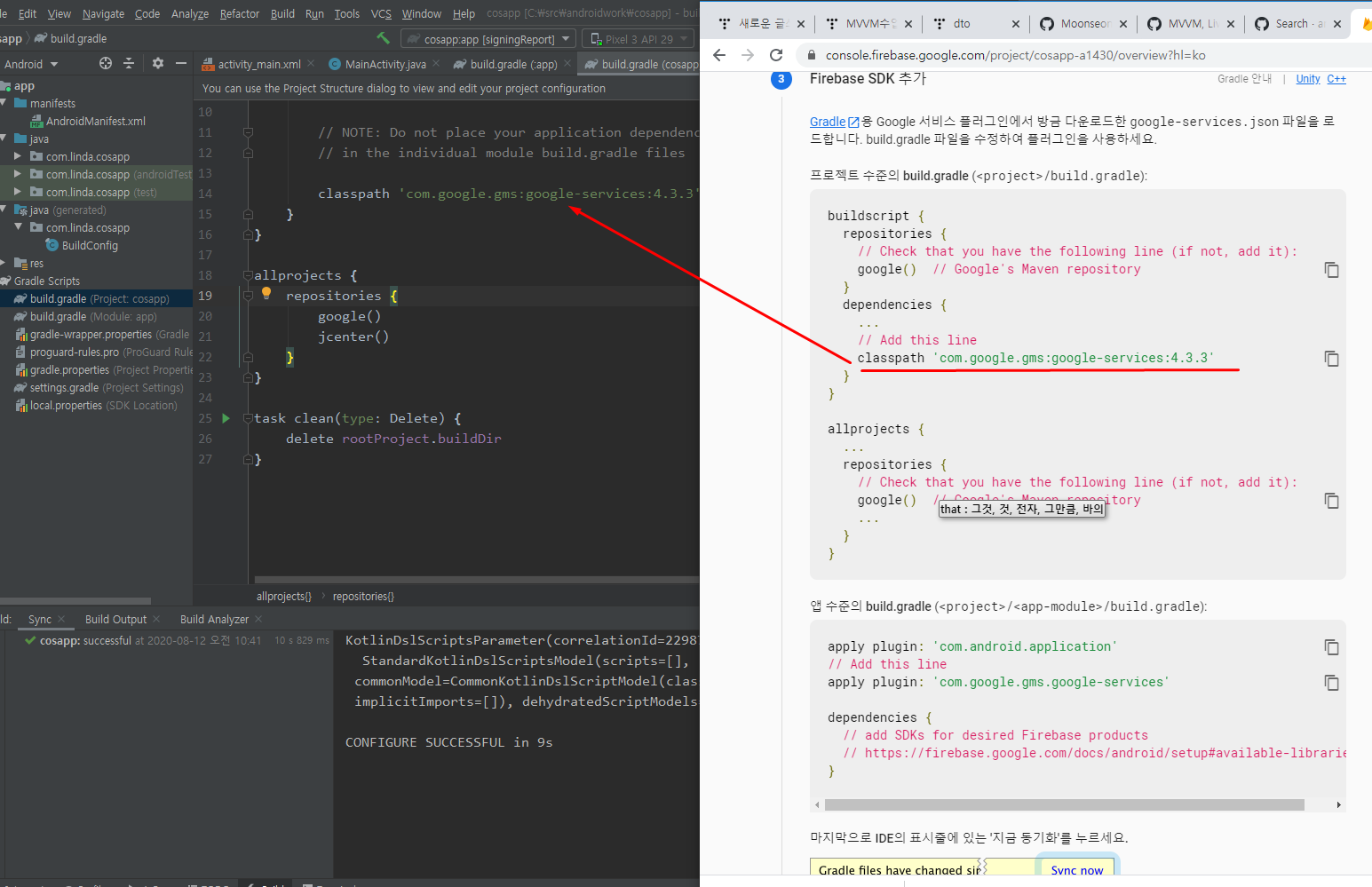Select build.gradle (Module: app) in Gradle Scripts

click(92, 316)
